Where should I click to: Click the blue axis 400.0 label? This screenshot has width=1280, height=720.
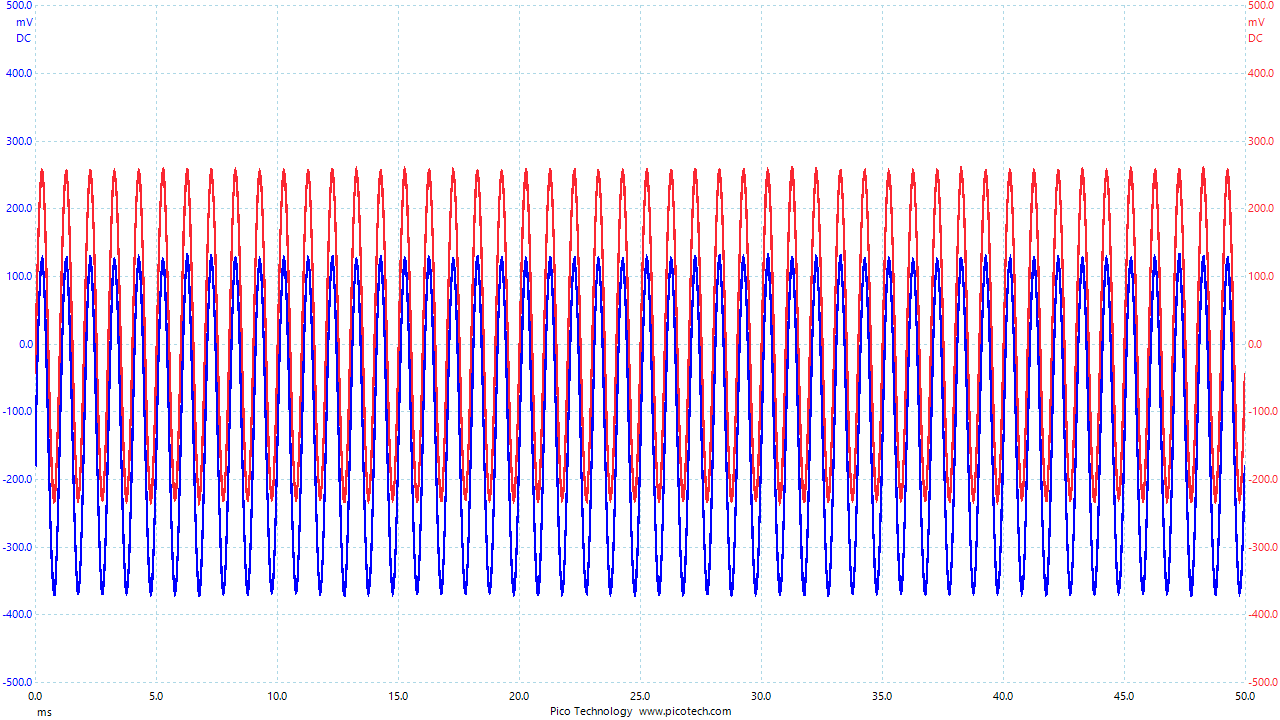(x=19, y=73)
